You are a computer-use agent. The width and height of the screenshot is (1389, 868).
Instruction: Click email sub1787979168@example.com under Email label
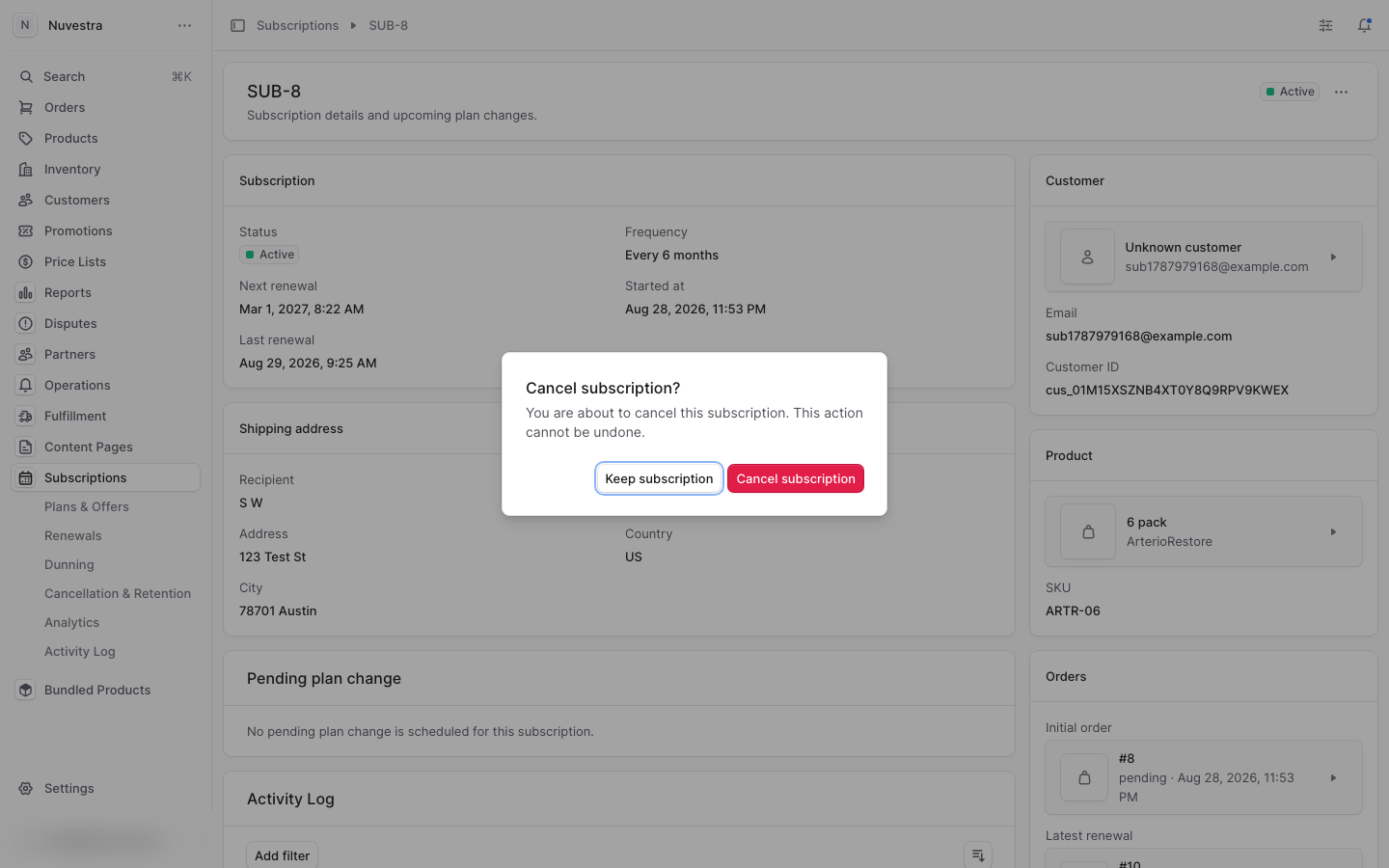[1138, 336]
